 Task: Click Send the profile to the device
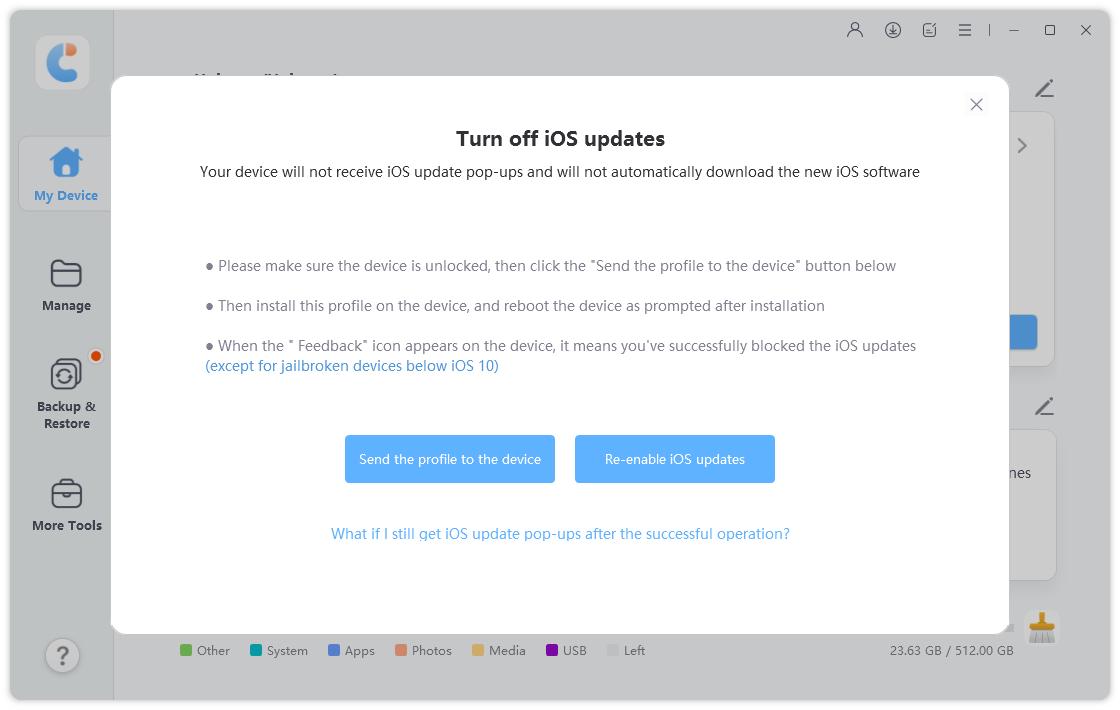pos(450,459)
